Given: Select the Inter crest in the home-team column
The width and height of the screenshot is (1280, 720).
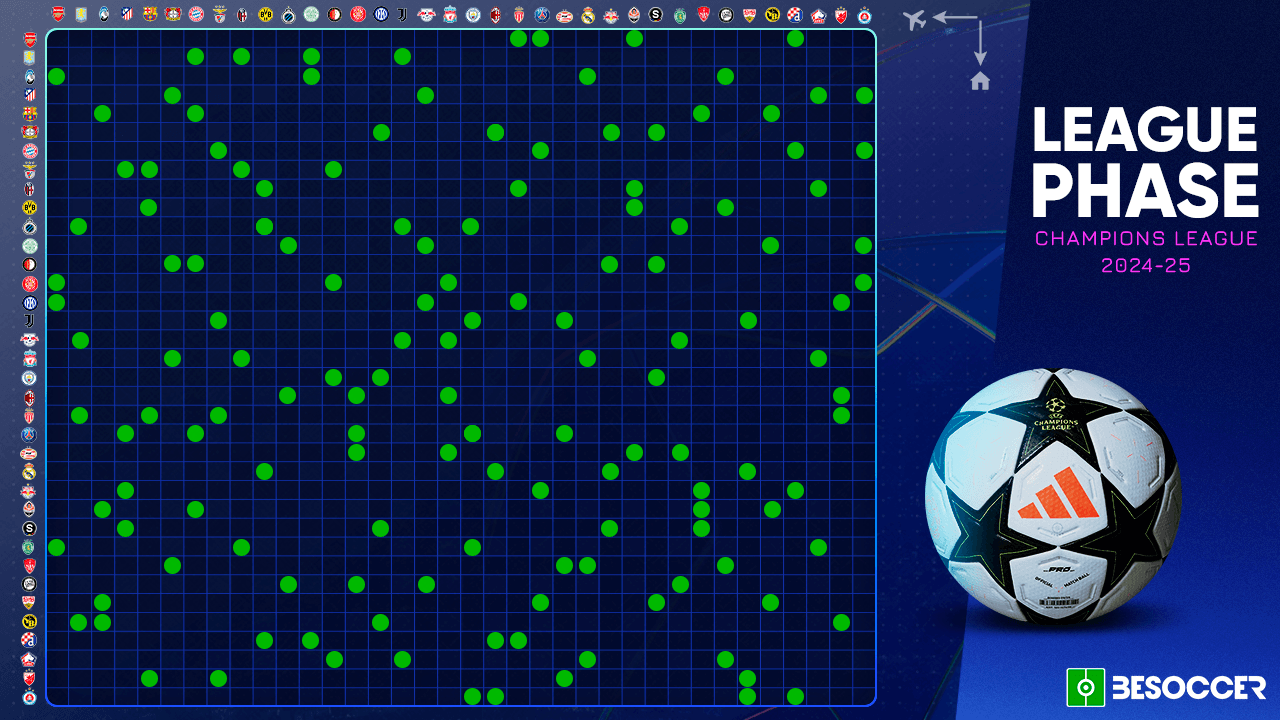Looking at the screenshot, I should 29,302.
